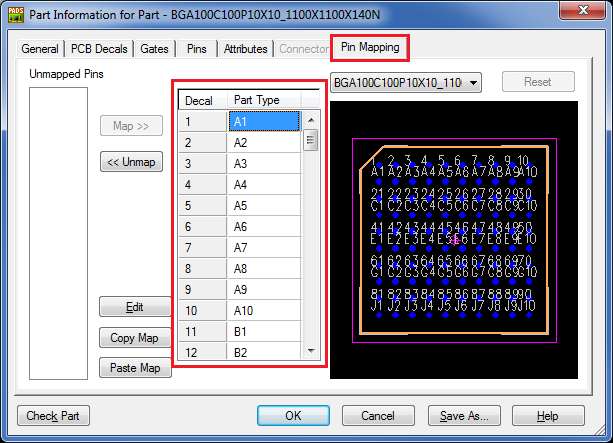Screen dimensions: 613x443
Task: Click the << Unmap button
Action: (131, 162)
